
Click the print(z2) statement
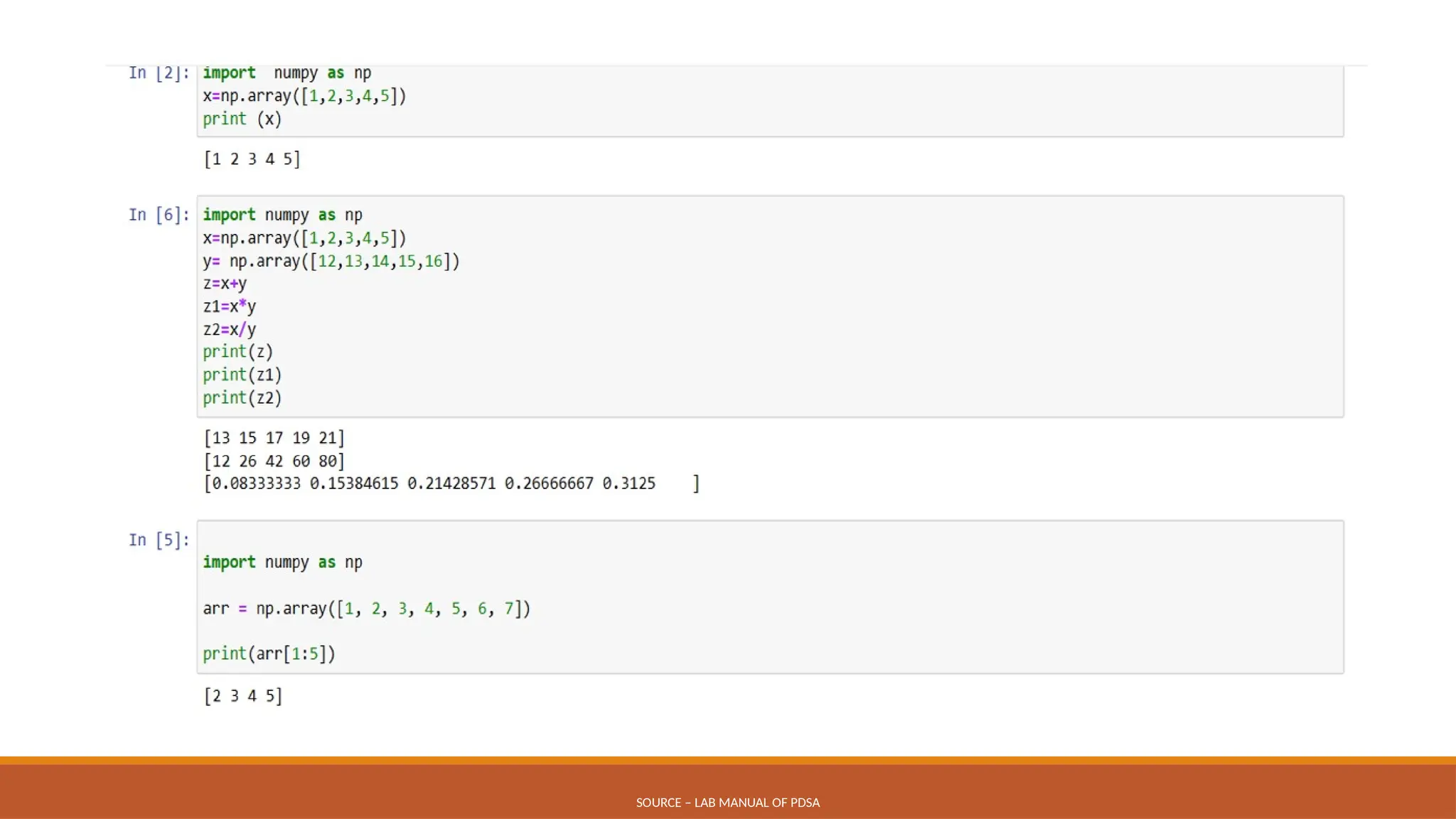(x=242, y=398)
